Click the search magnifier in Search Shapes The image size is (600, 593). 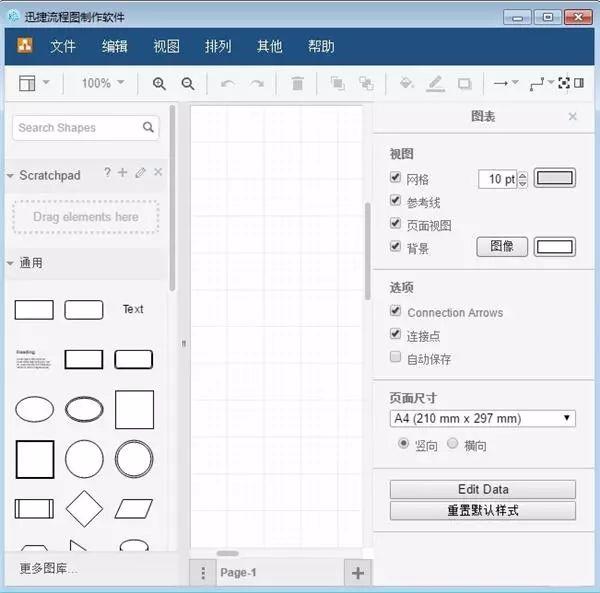pos(148,127)
